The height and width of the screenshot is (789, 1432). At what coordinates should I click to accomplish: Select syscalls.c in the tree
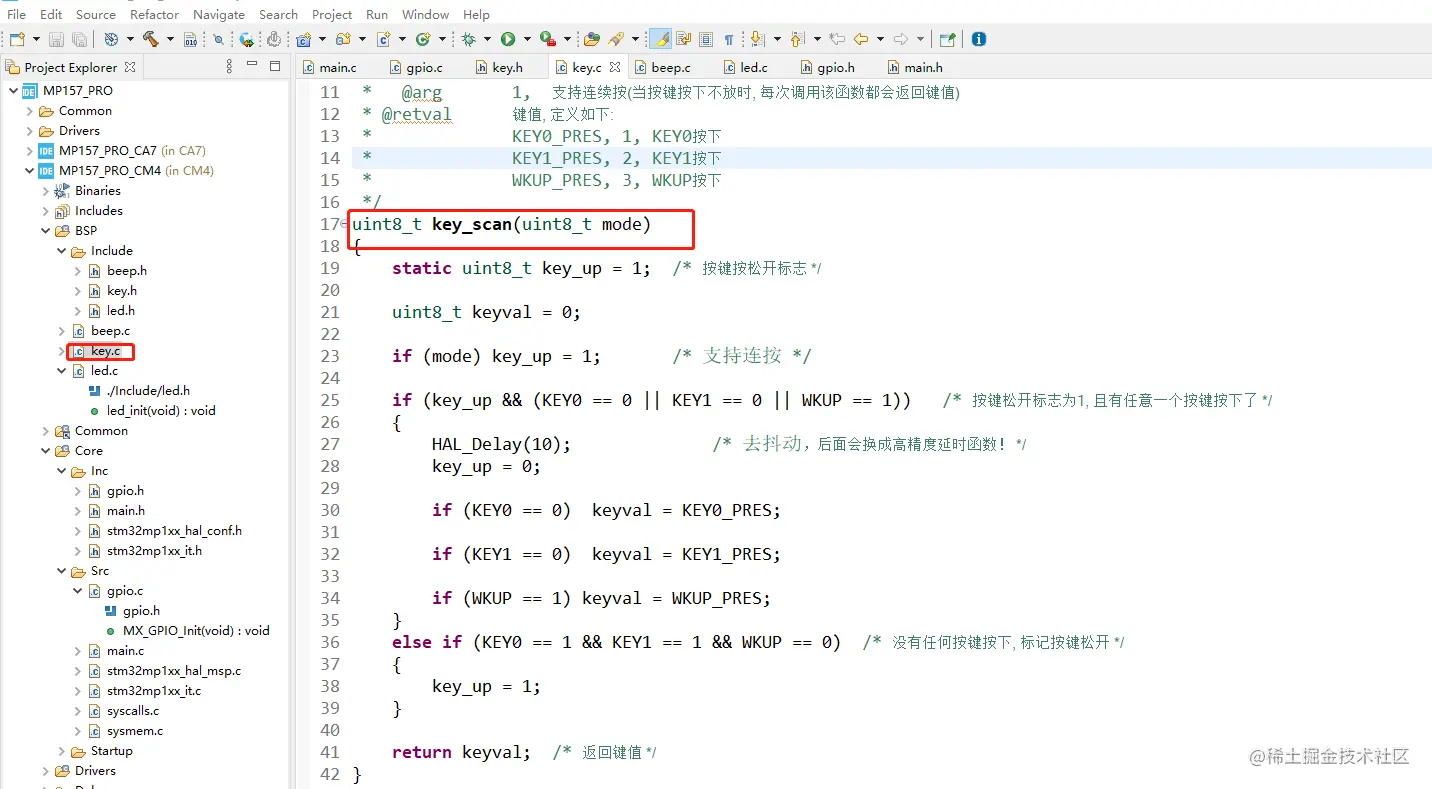(x=133, y=711)
